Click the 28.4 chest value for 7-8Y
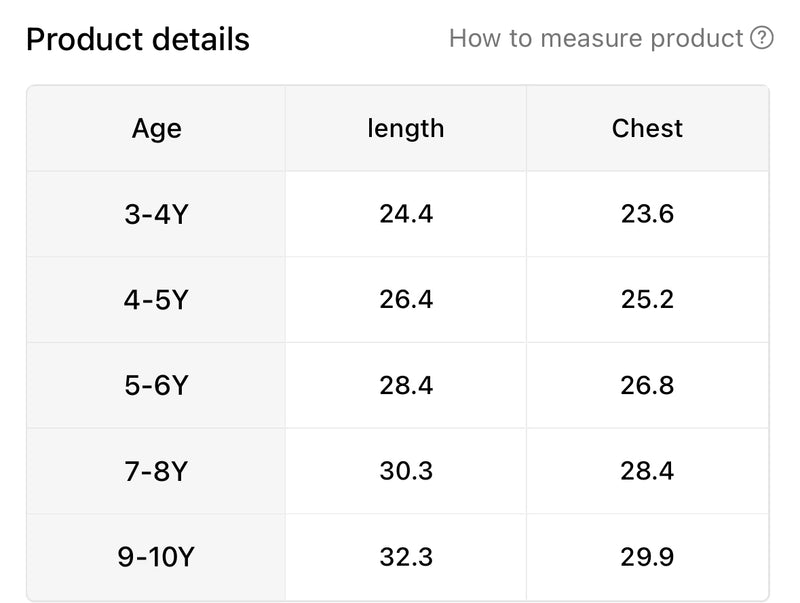The image size is (800, 603). pos(647,471)
